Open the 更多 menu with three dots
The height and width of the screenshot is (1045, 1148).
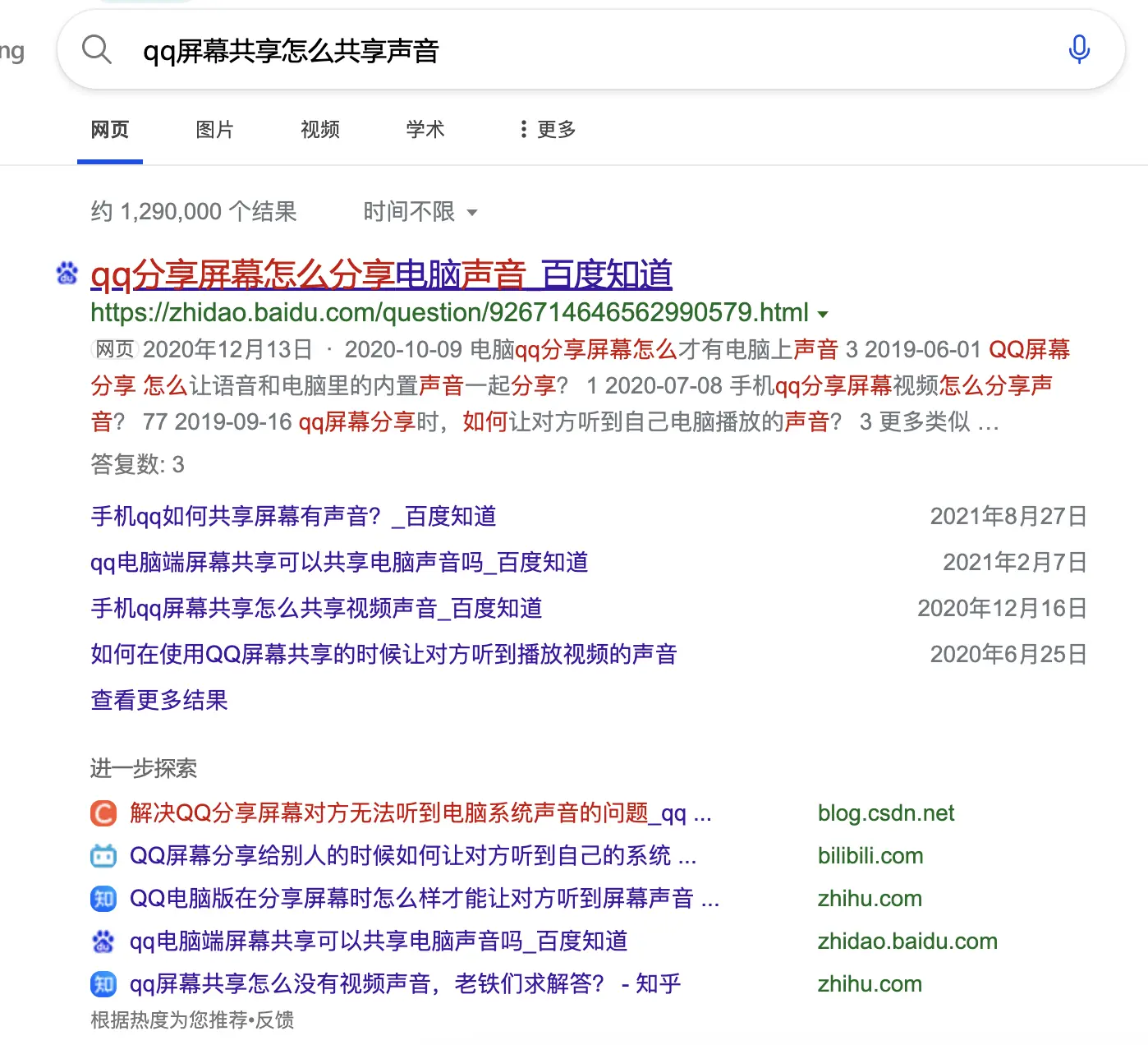[548, 129]
